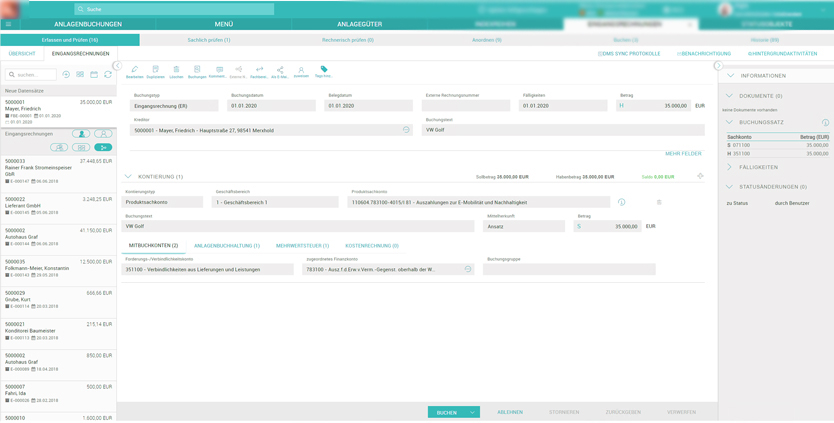Click the Tags tag icon
This screenshot has height=423, width=834.
coord(324,71)
